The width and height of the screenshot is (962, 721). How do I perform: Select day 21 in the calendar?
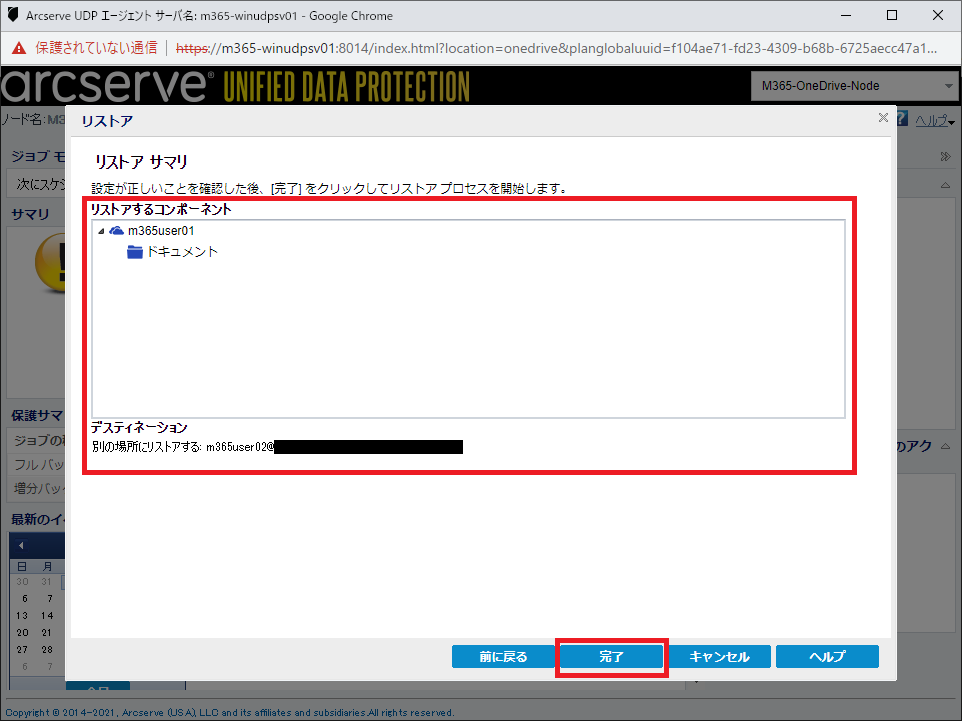(x=47, y=633)
